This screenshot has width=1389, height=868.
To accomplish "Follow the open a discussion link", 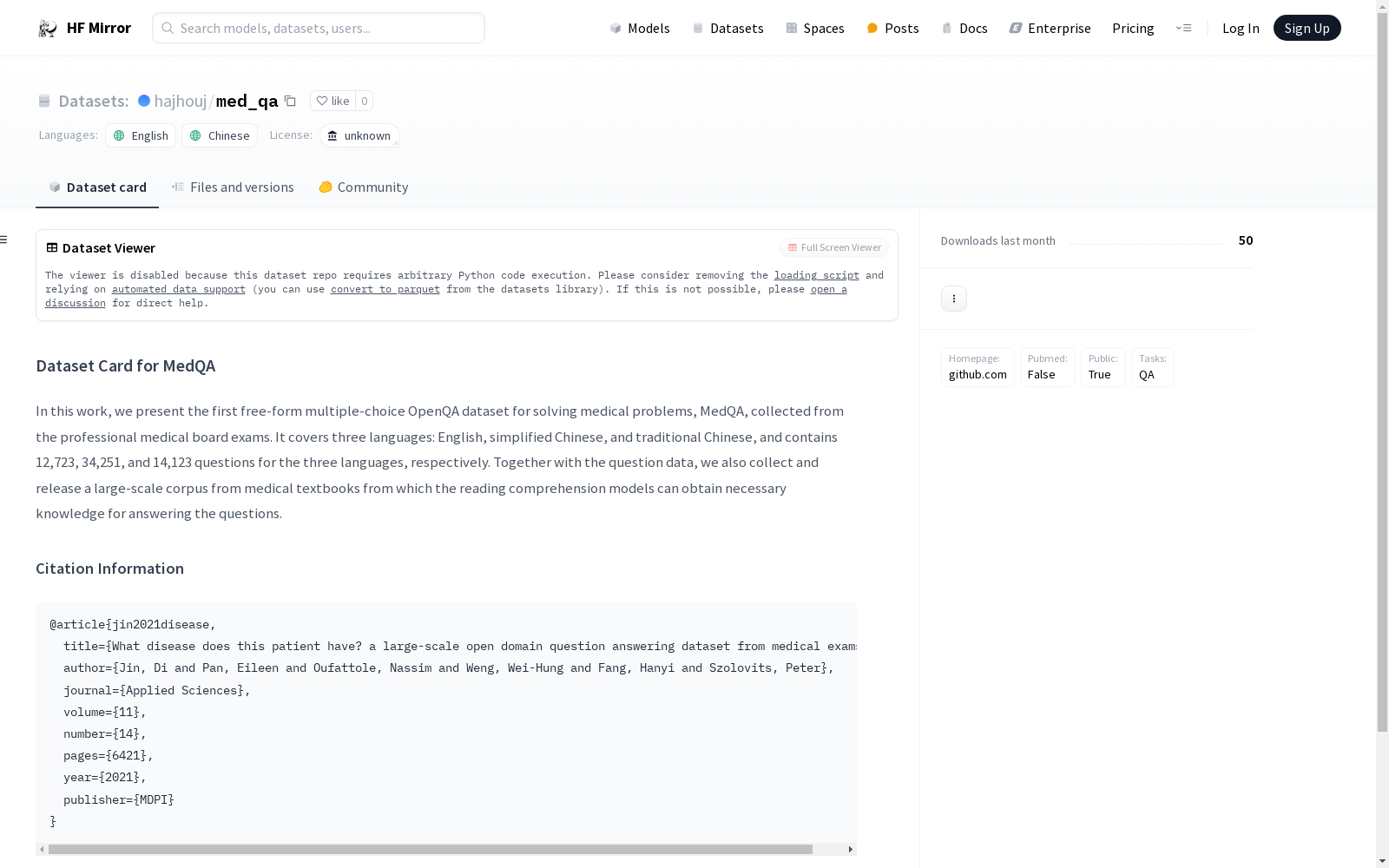I will [829, 289].
